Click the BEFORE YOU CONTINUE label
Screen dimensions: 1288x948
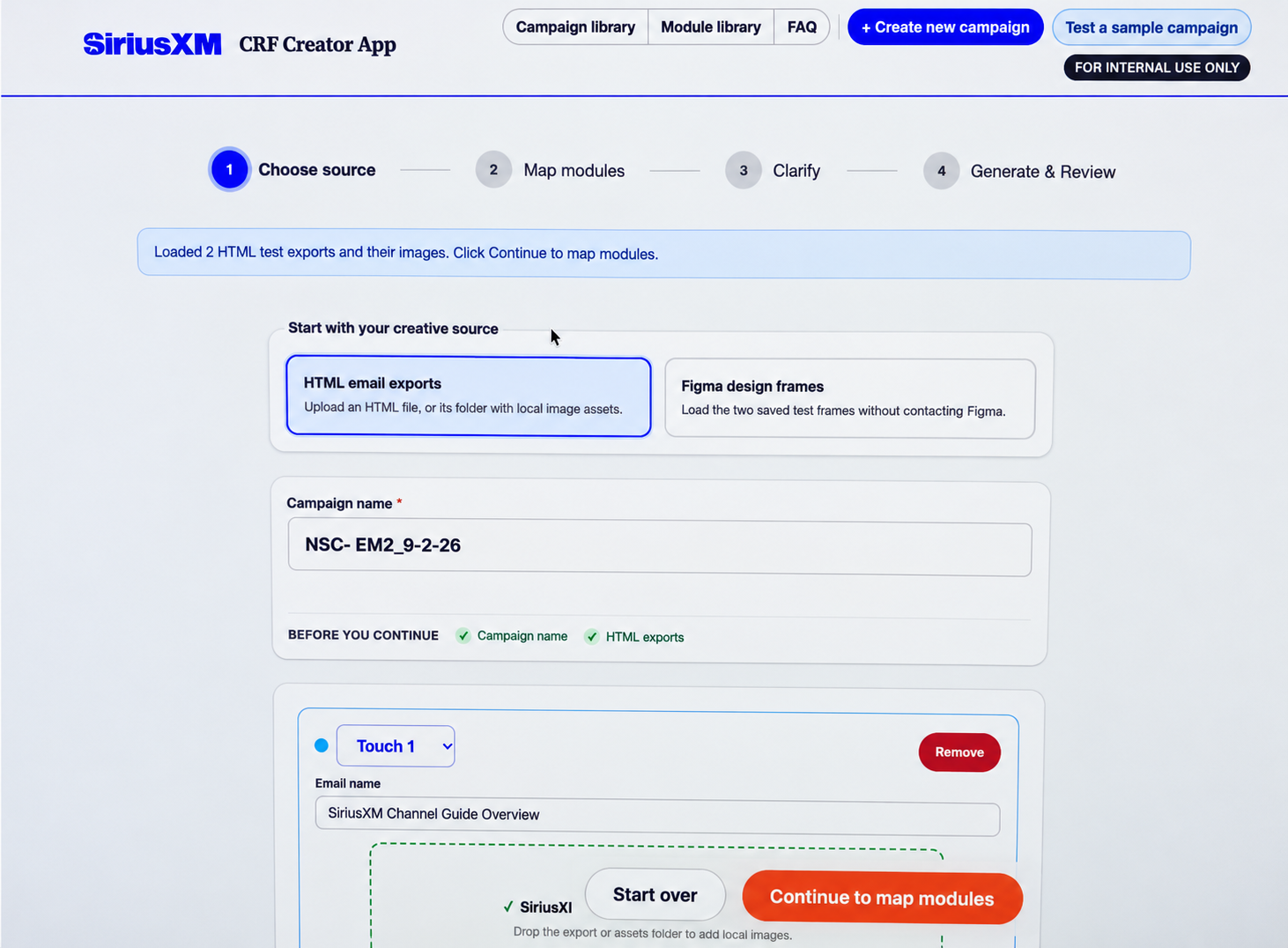coord(363,635)
